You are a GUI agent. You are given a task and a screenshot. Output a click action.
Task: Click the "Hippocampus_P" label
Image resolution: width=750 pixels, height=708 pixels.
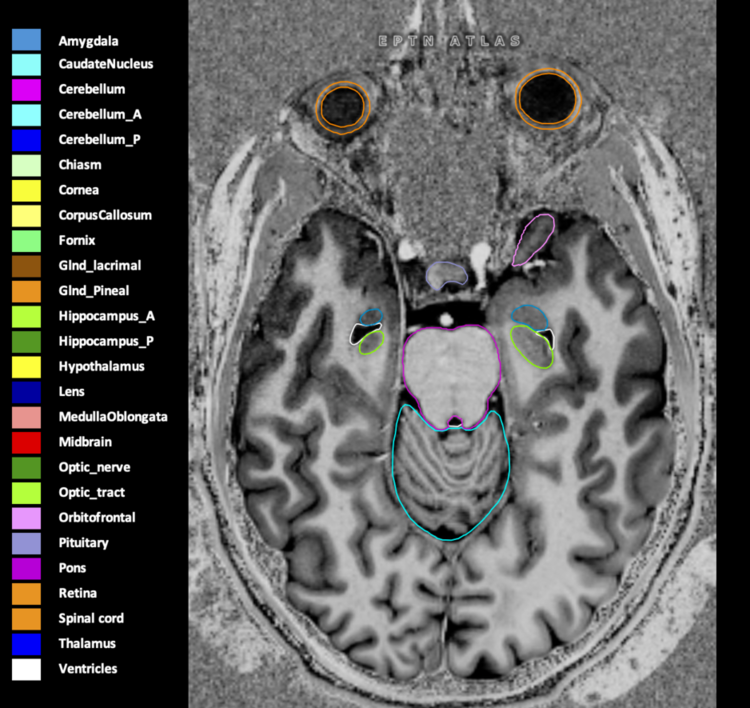pos(106,342)
